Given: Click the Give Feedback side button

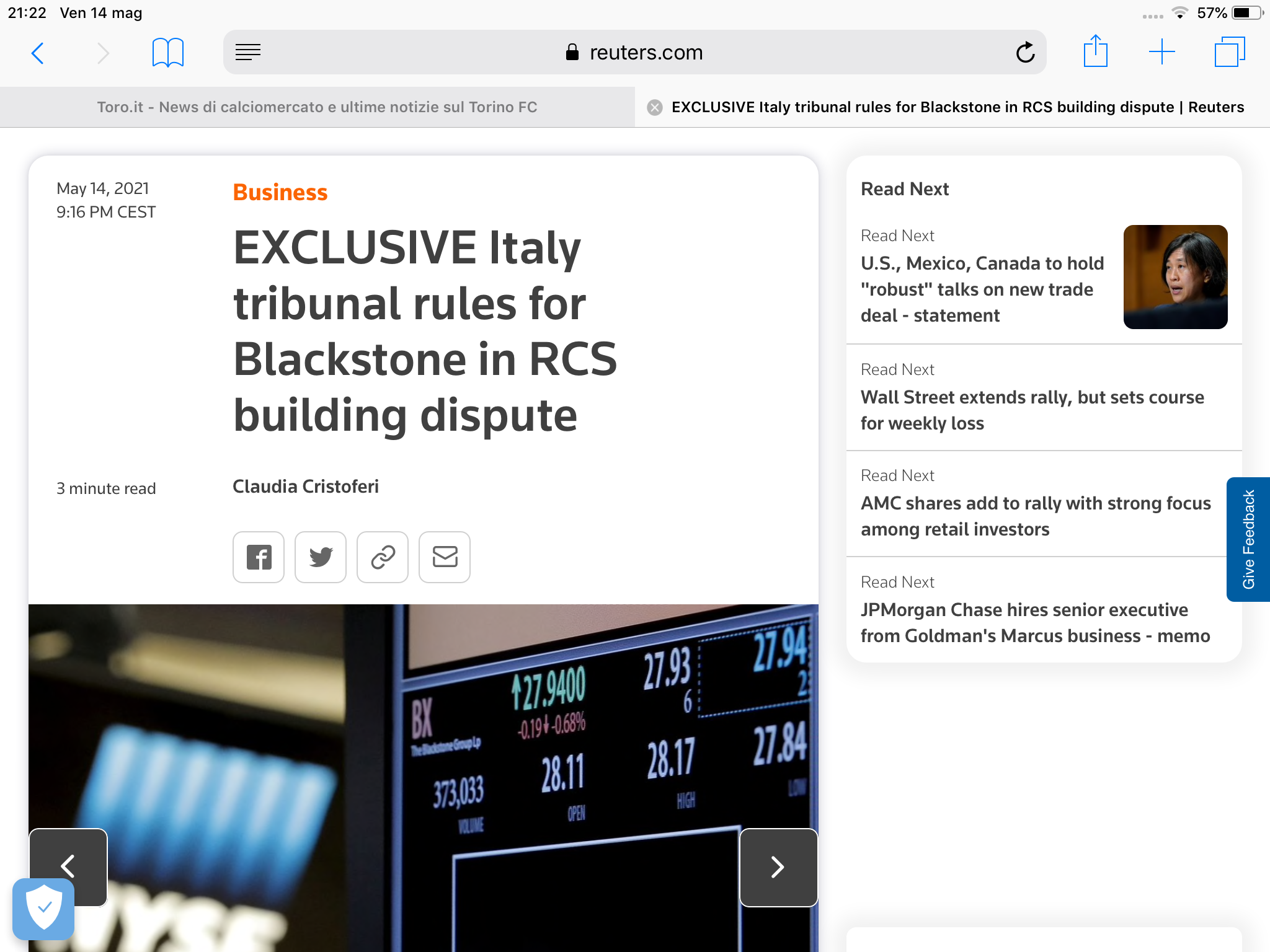Looking at the screenshot, I should pyautogui.click(x=1248, y=539).
